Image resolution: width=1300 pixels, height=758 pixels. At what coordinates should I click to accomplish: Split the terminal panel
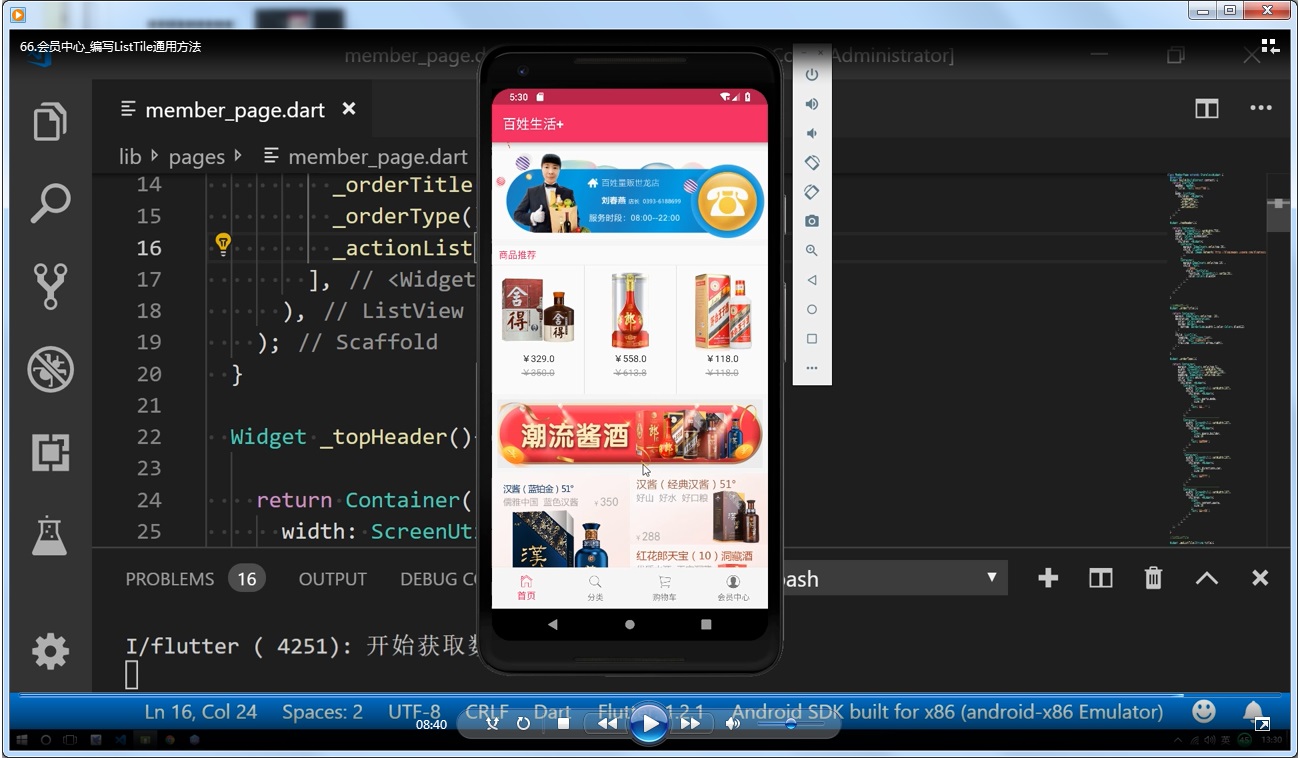click(x=1101, y=578)
